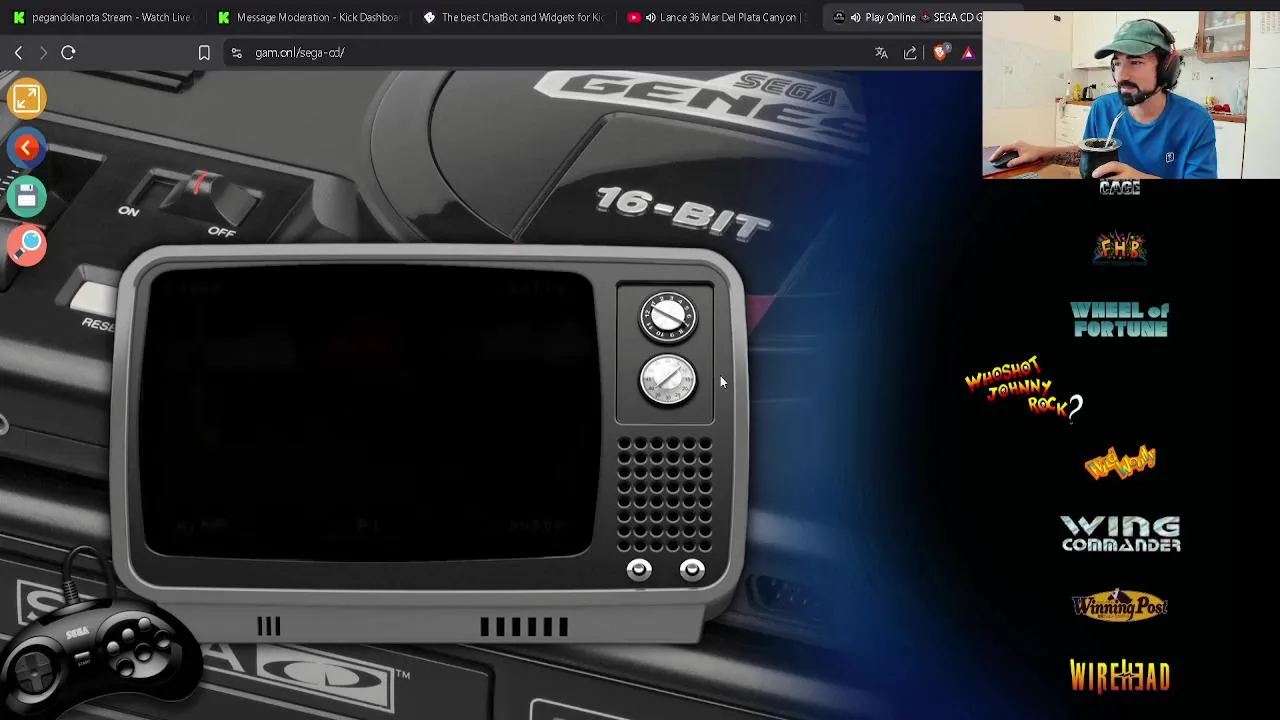Image resolution: width=1280 pixels, height=720 pixels.
Task: Click the translate page icon
Action: click(x=881, y=53)
